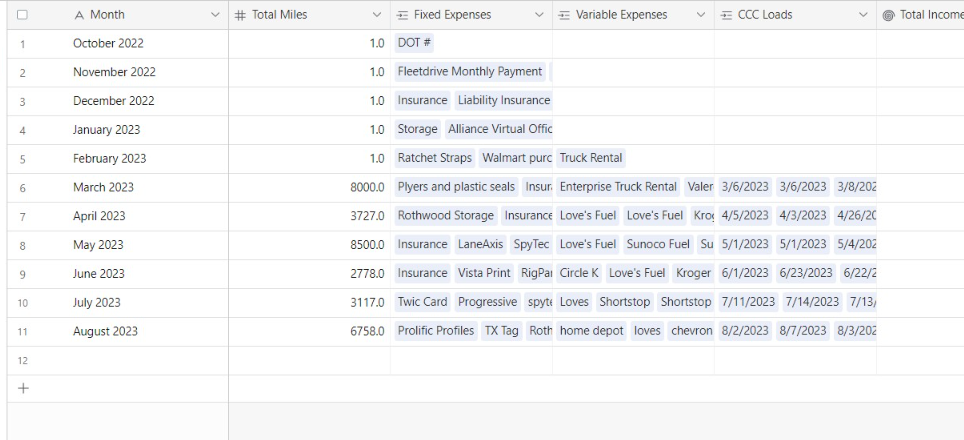Select the August 2023 cell

click(105, 331)
